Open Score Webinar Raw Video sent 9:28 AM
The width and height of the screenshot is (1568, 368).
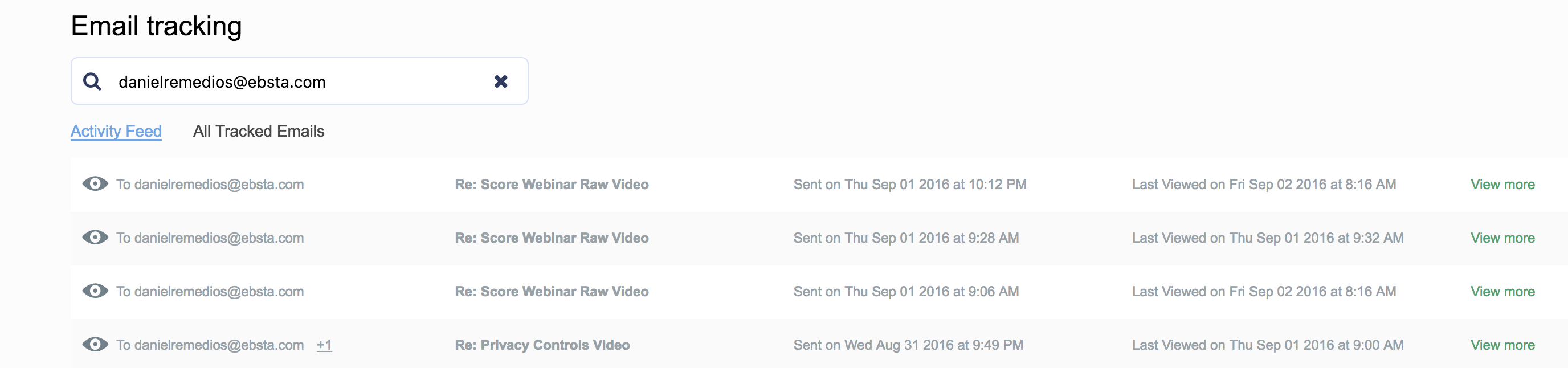(x=552, y=238)
